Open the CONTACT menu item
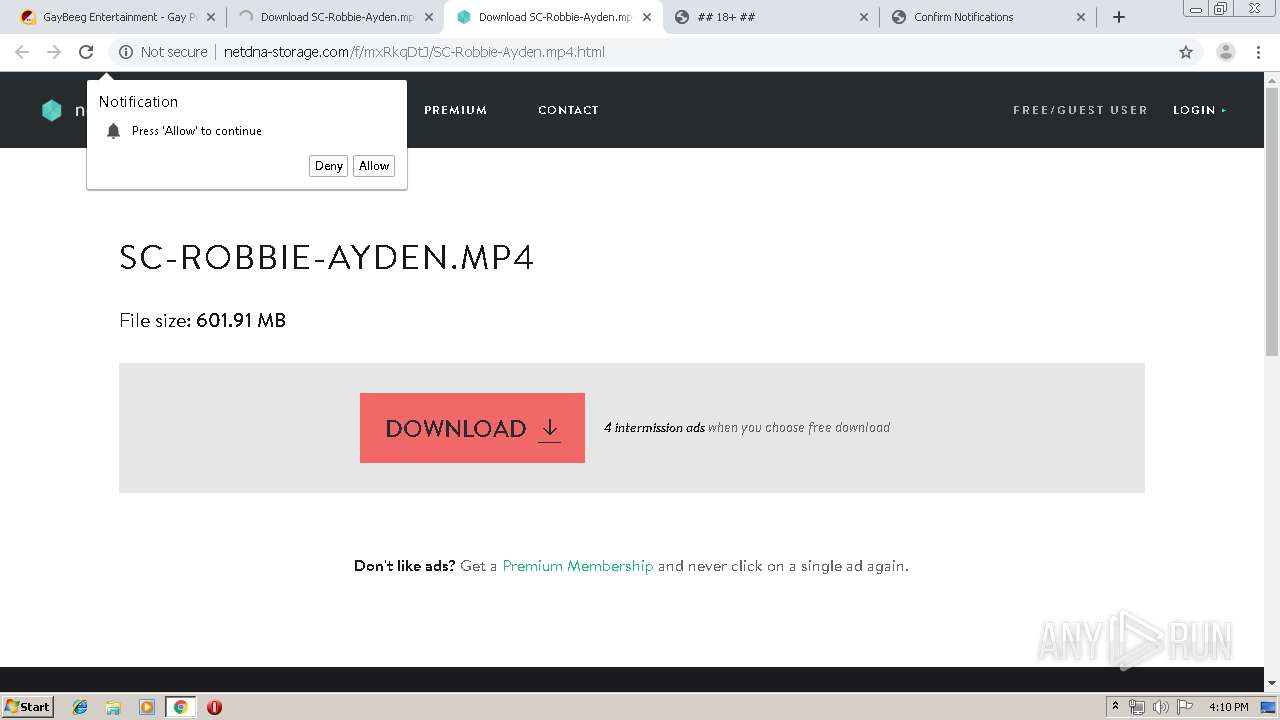Image resolution: width=1280 pixels, height=720 pixels. [x=568, y=110]
